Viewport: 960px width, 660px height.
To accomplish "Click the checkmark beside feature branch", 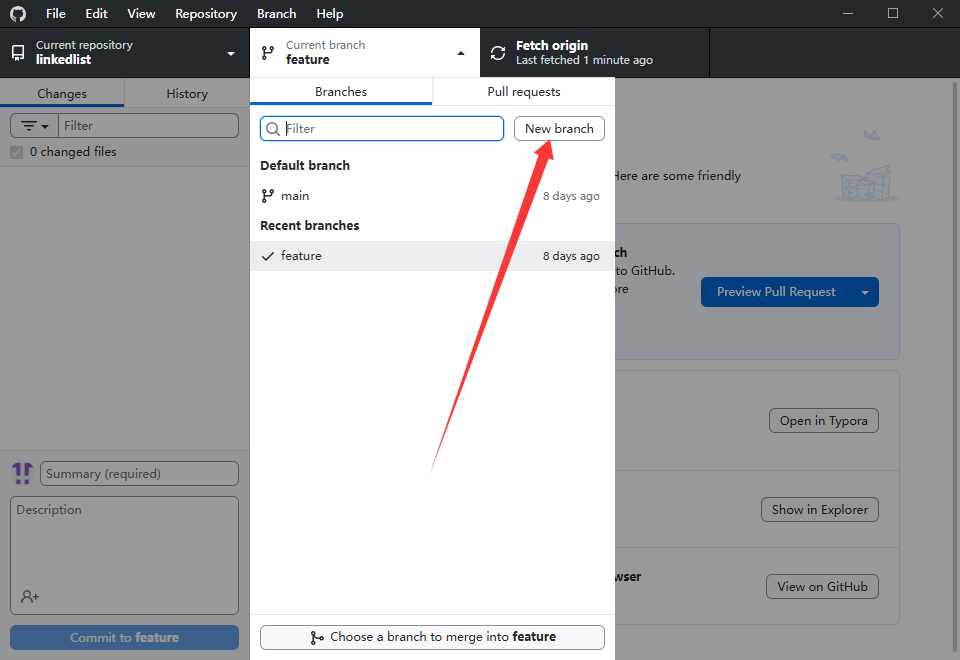I will pyautogui.click(x=267, y=256).
